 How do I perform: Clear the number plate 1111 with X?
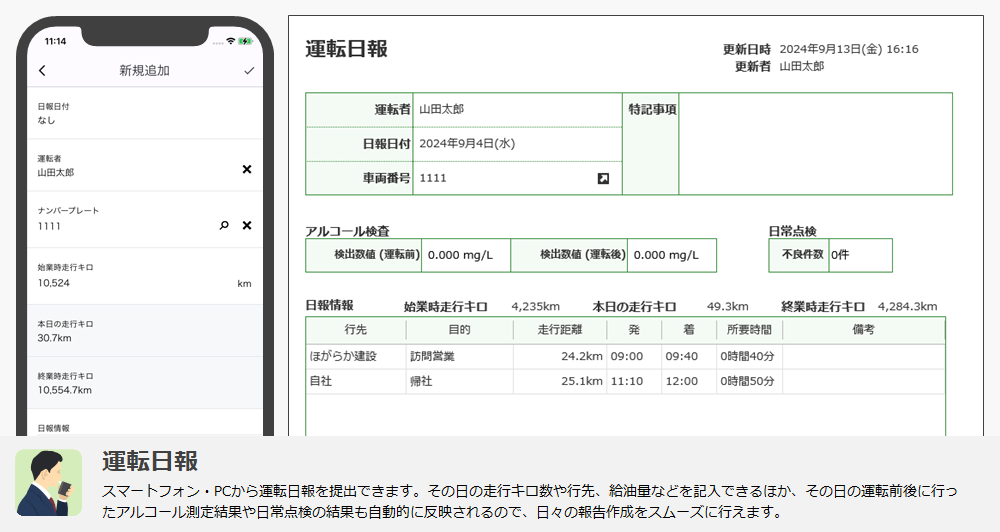coord(247,226)
